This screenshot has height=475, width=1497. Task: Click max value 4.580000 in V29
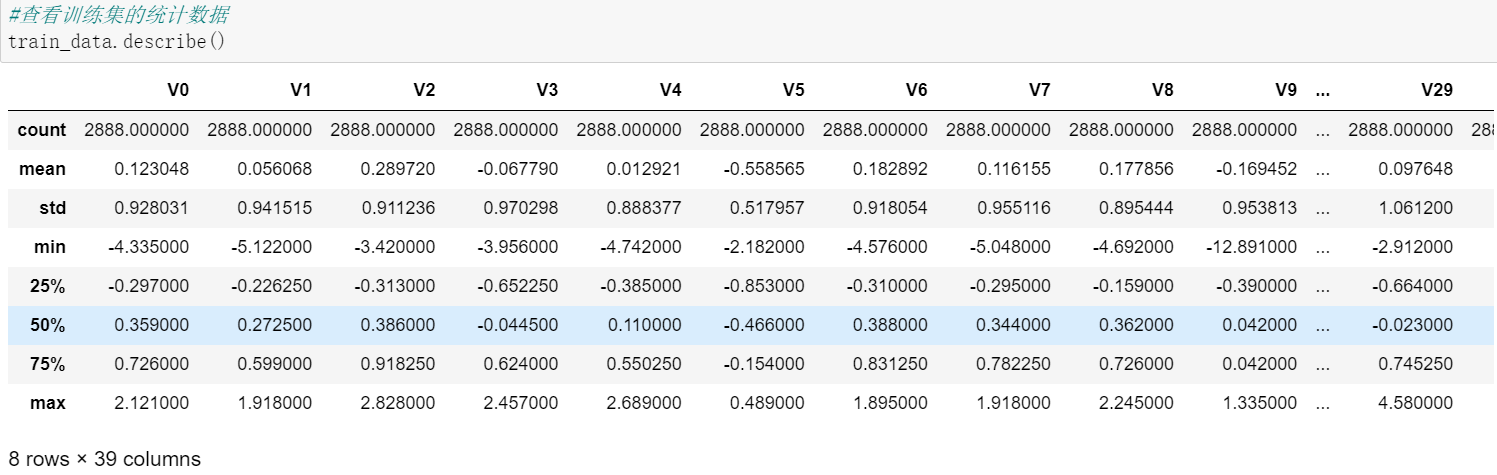tap(1416, 403)
